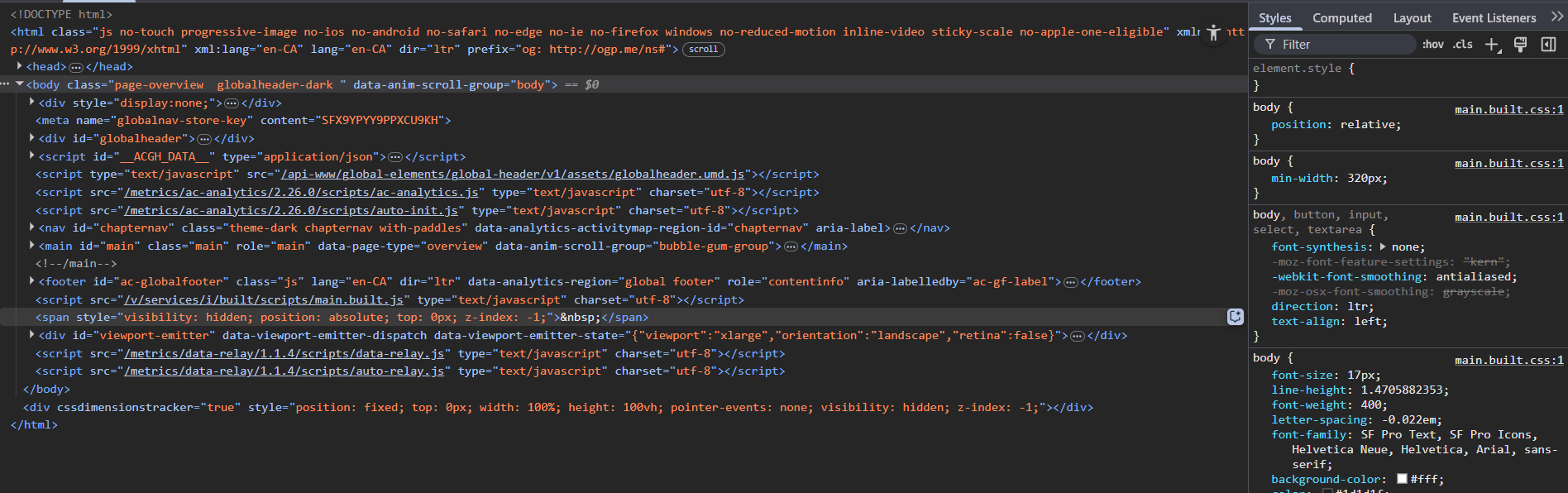
Task: Follow the data-relay.js script link
Action: [284, 354]
